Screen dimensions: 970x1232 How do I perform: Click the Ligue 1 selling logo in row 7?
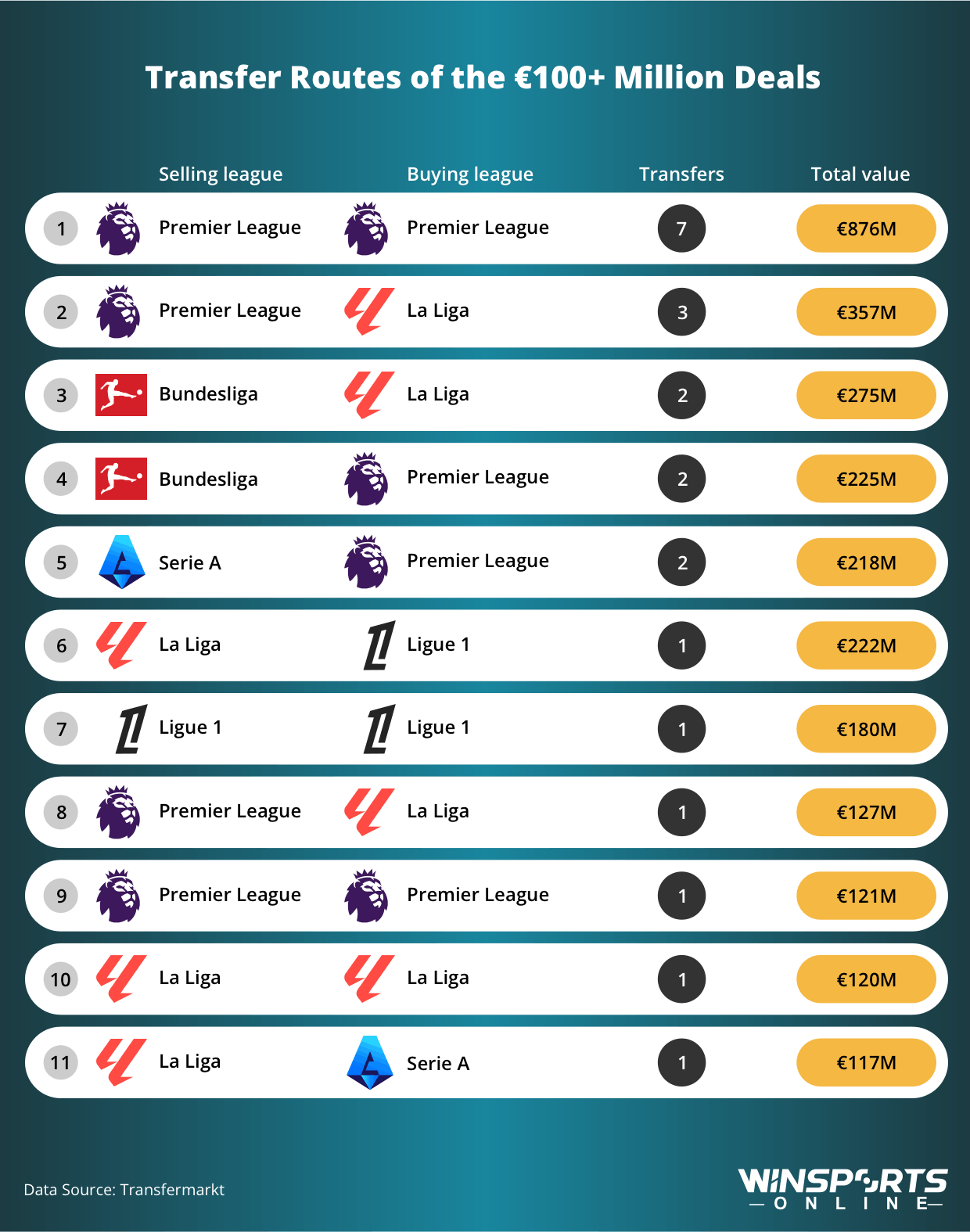point(131,729)
